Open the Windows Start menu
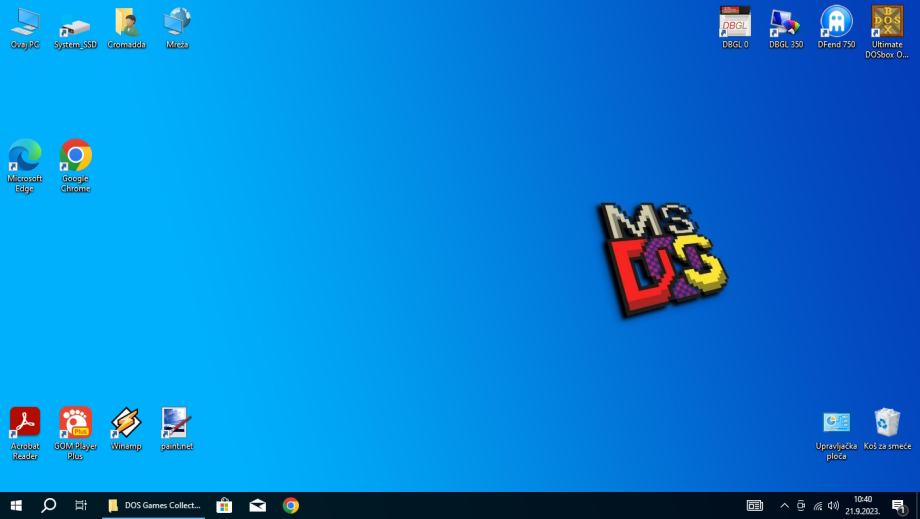920x519 pixels. tap(16, 506)
